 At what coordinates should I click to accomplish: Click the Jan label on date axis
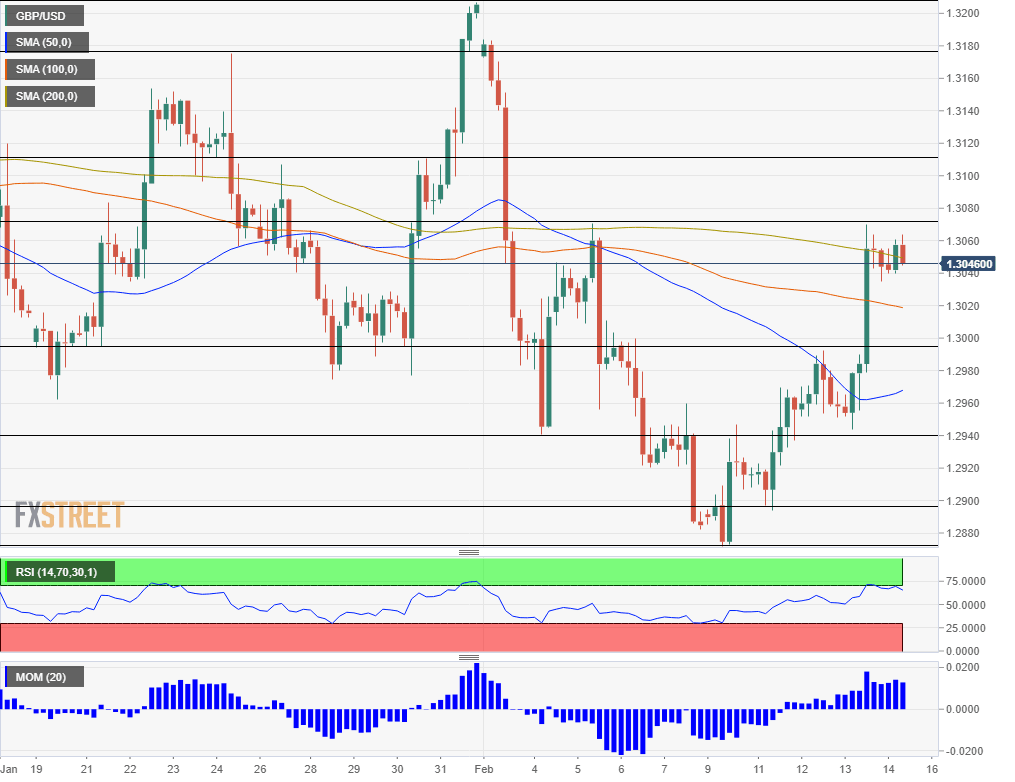tap(8, 769)
